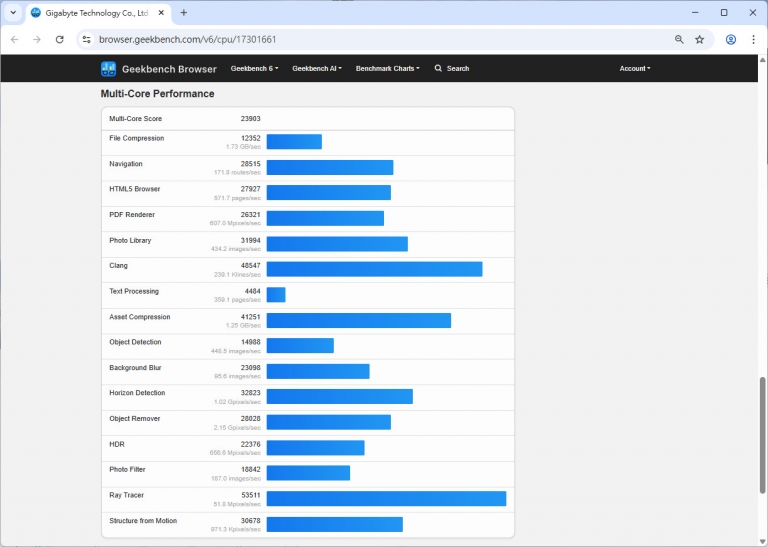768x547 pixels.
Task: Click the URL address bar field
Action: [380, 39]
